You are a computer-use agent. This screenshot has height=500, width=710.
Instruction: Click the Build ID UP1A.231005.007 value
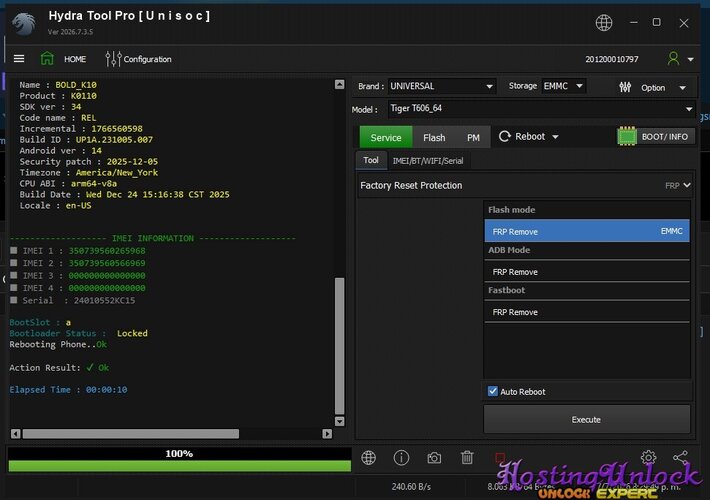(x=114, y=139)
